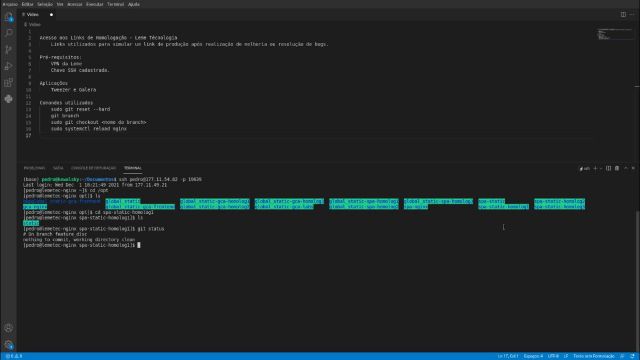Click the Ln 17, Col 1 status entry
This screenshot has width=640, height=360.
(508, 356)
